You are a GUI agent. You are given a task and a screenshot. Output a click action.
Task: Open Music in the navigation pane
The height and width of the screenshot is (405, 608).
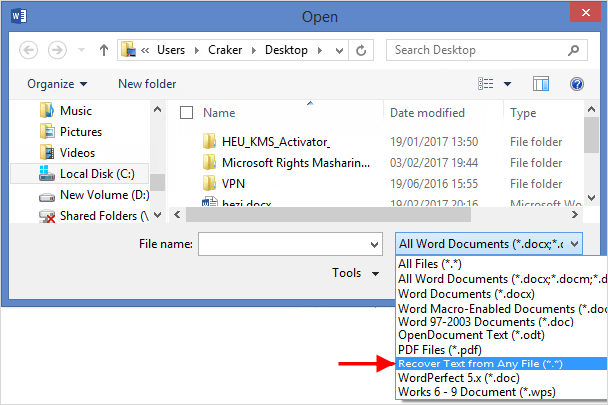66,111
